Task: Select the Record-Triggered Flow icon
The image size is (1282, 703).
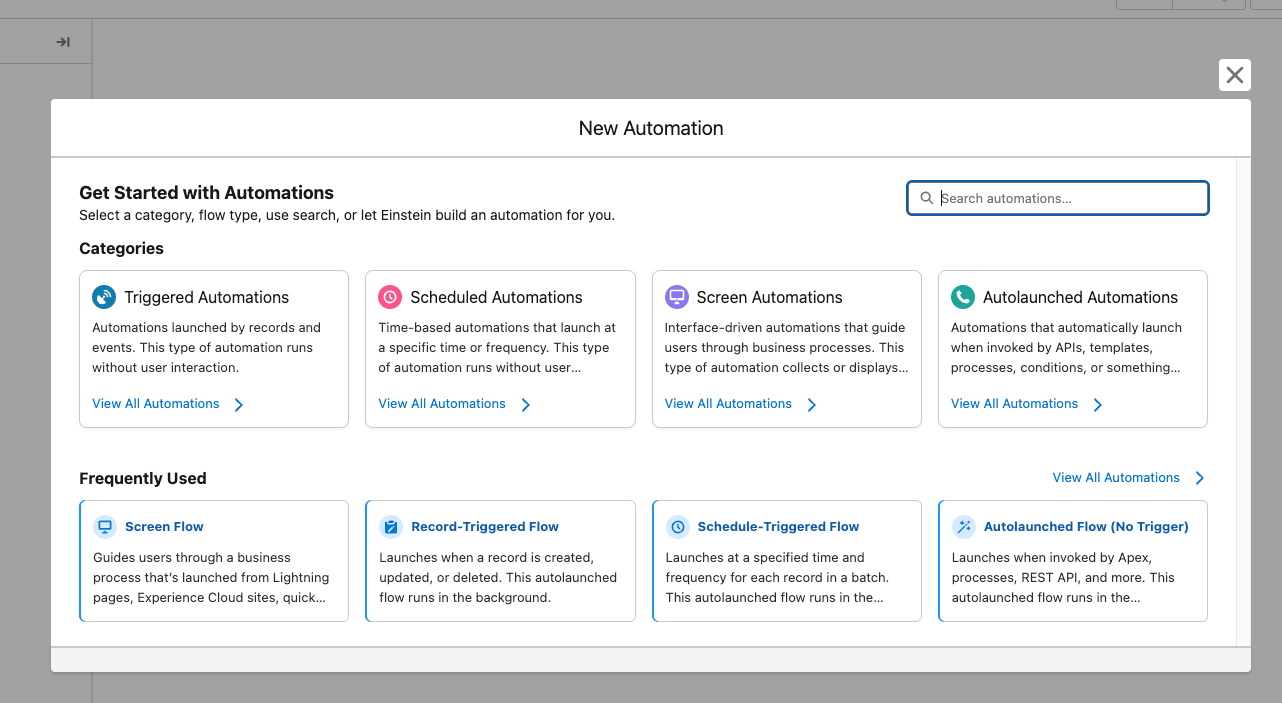Action: pyautogui.click(x=390, y=526)
